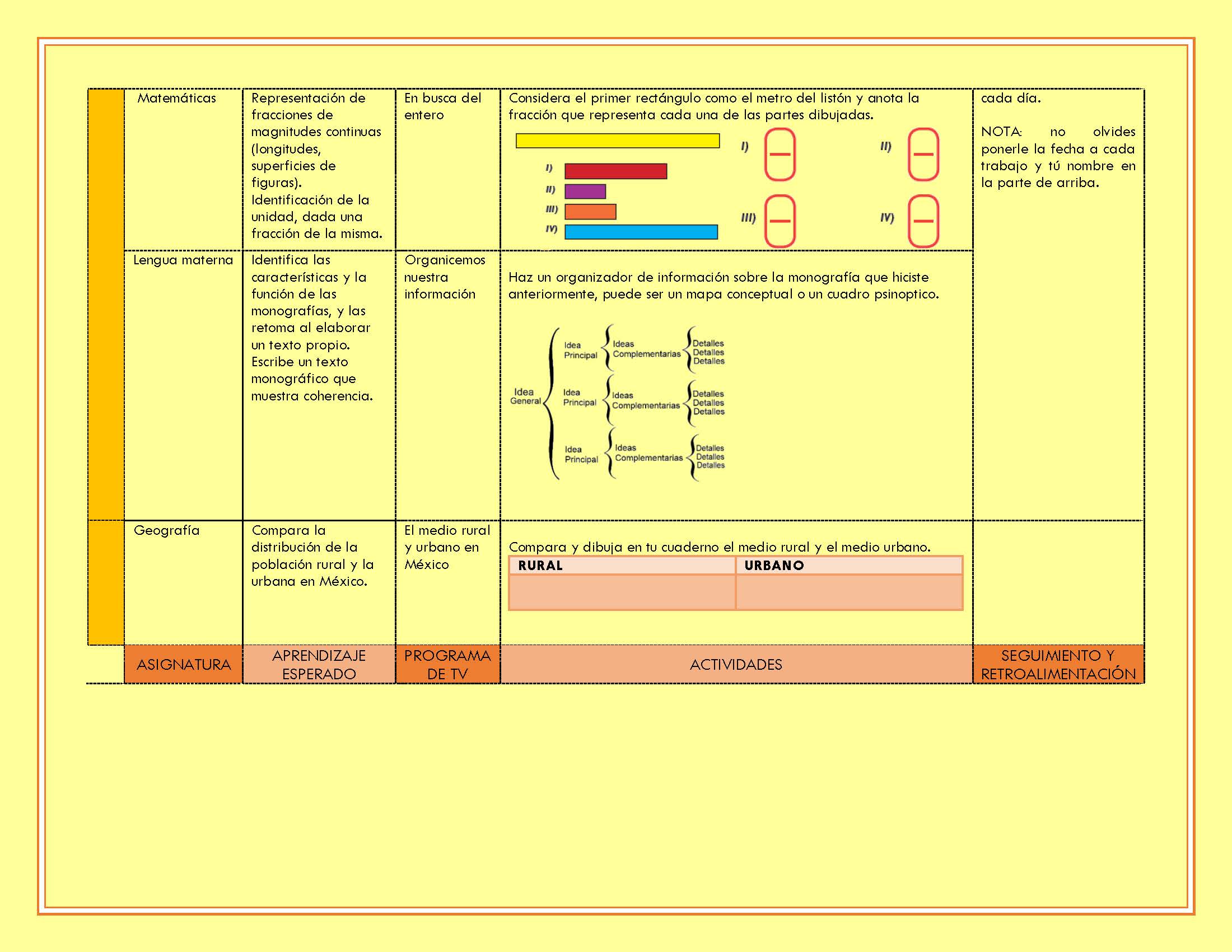Image resolution: width=1232 pixels, height=952 pixels.
Task: Click the ACTIVIDADES header cell
Action: pos(736,664)
